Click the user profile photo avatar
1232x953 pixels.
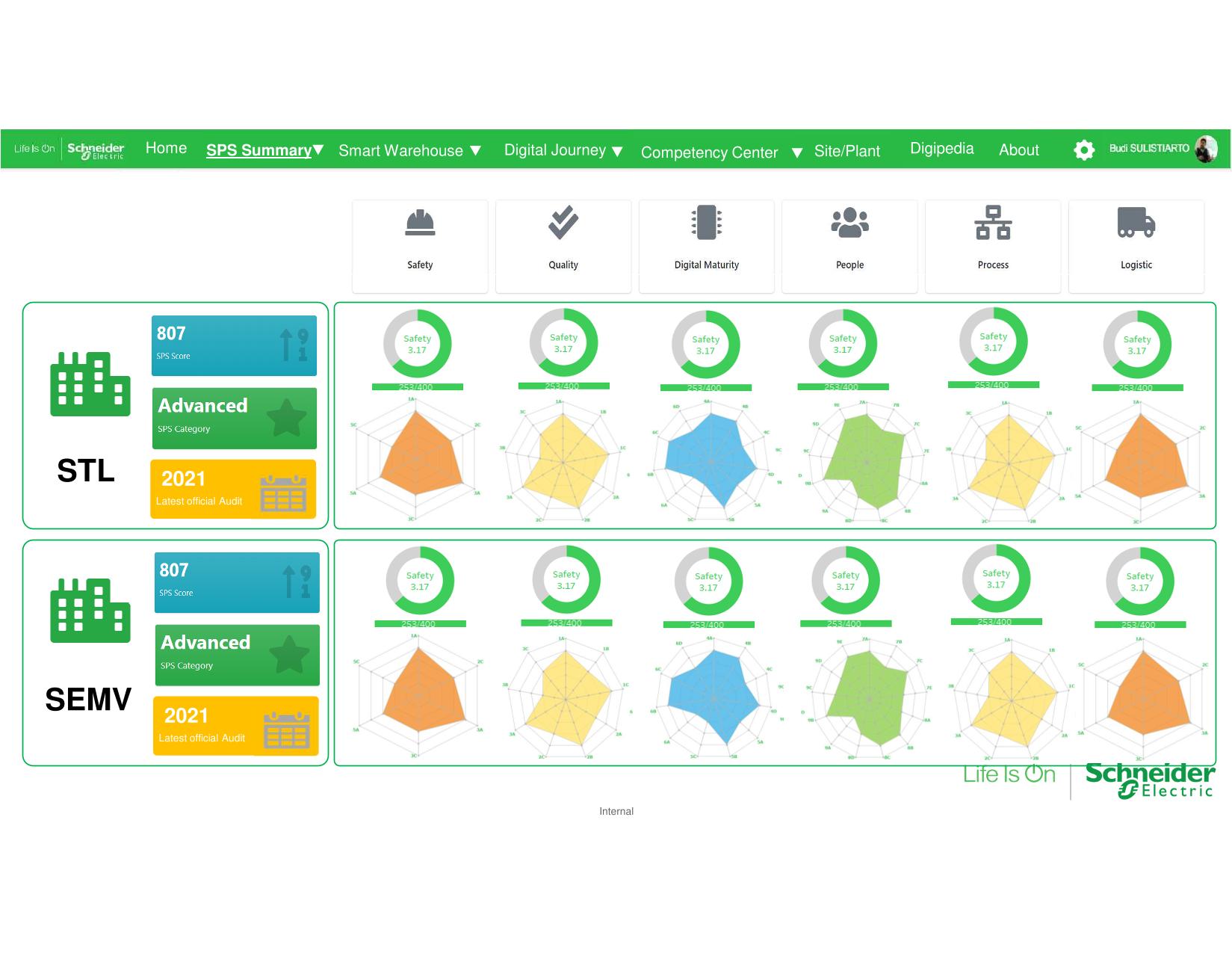[x=1206, y=149]
